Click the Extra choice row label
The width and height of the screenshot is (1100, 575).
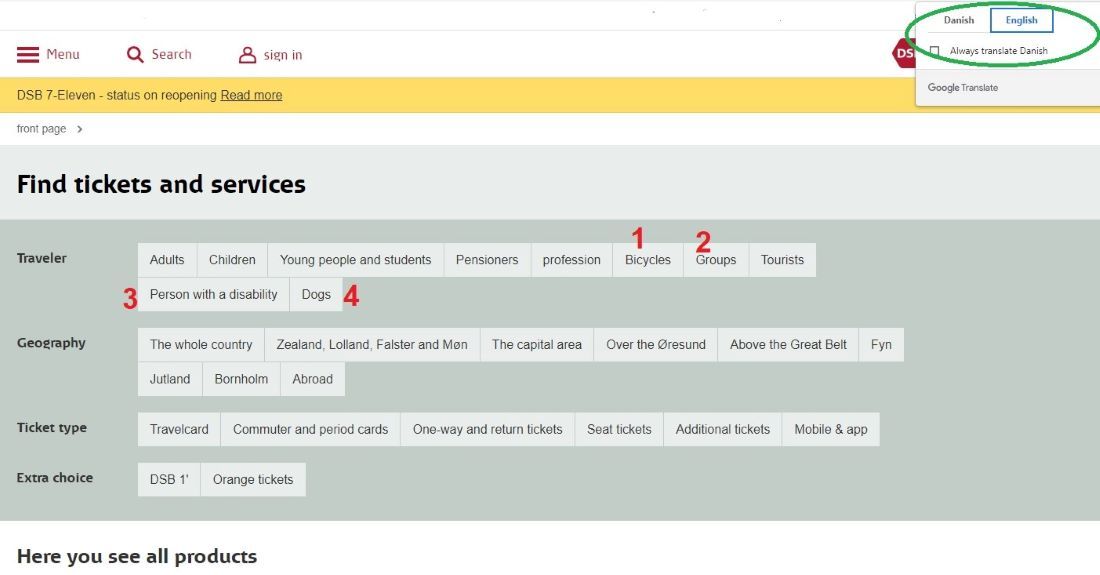[x=55, y=478]
